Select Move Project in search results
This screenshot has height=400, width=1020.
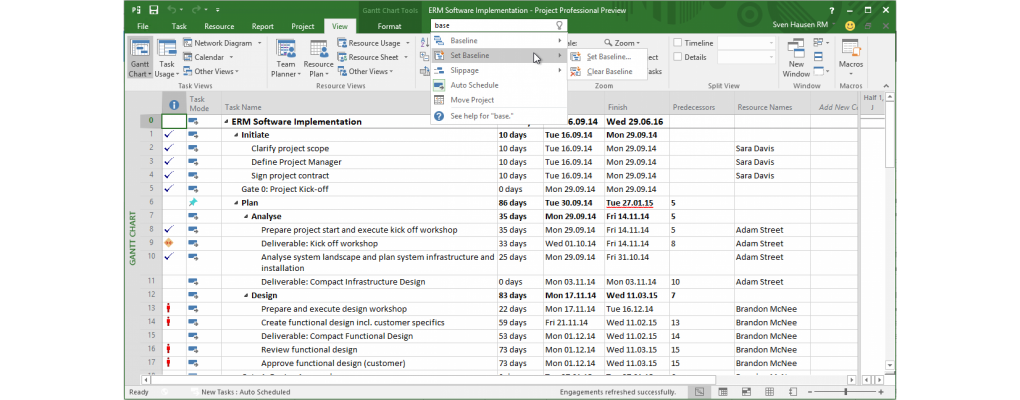(x=498, y=100)
